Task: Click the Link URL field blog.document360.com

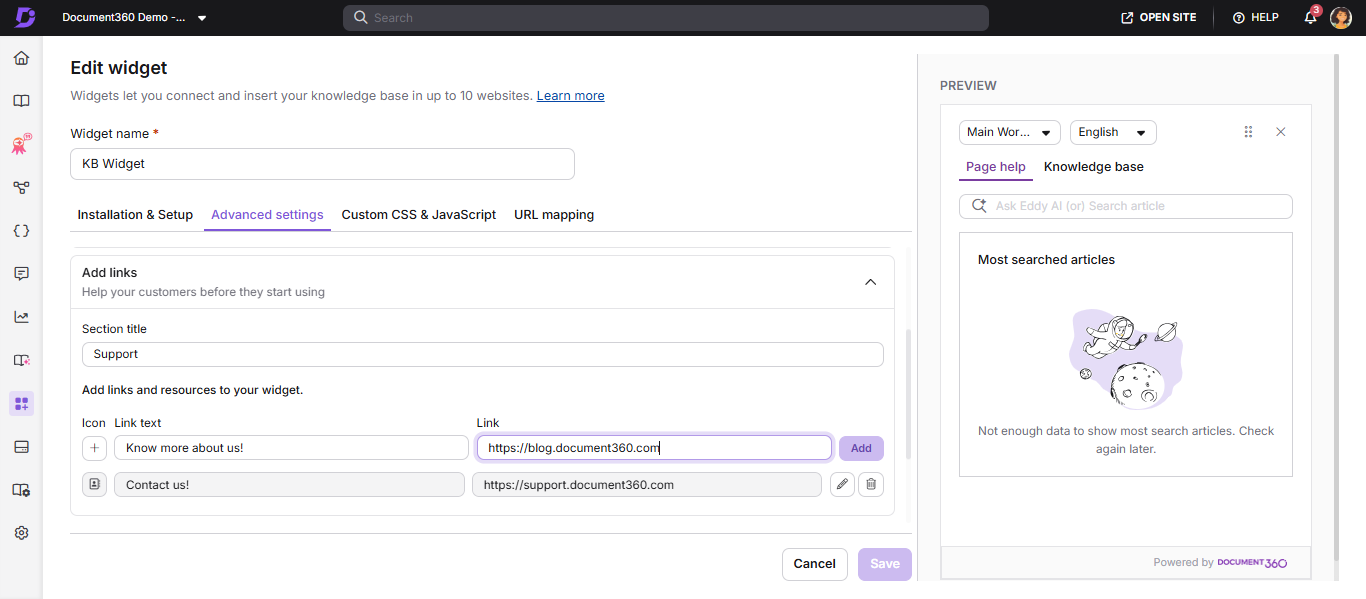Action: point(654,448)
